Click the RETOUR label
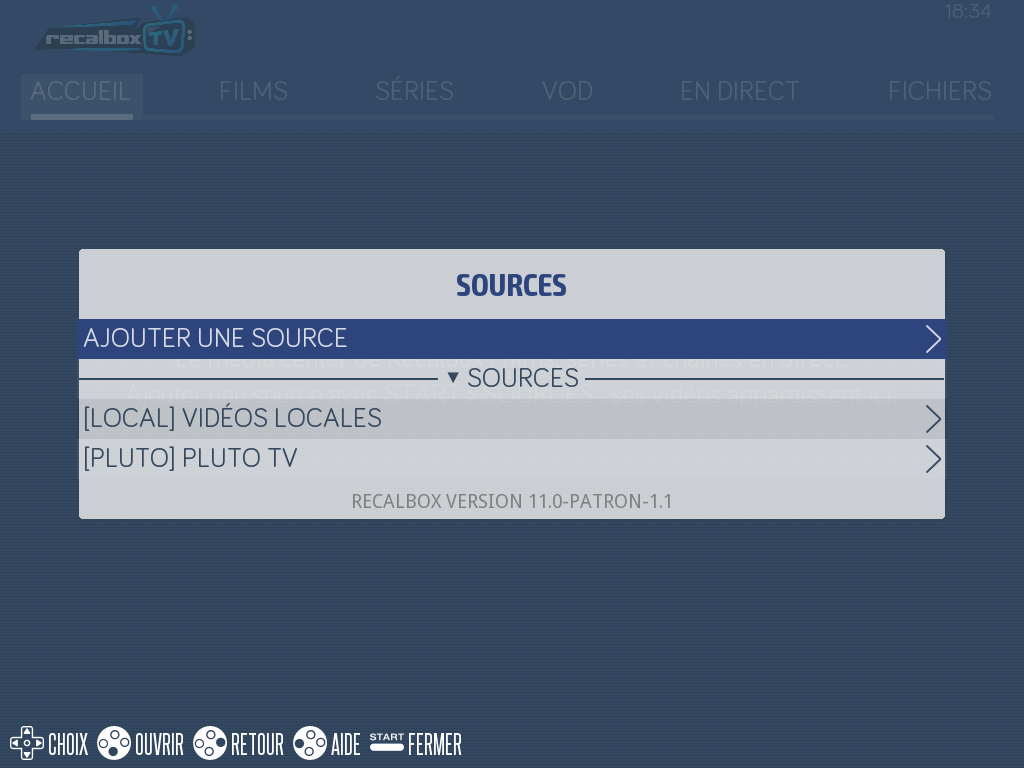This screenshot has width=1024, height=768. [x=257, y=744]
